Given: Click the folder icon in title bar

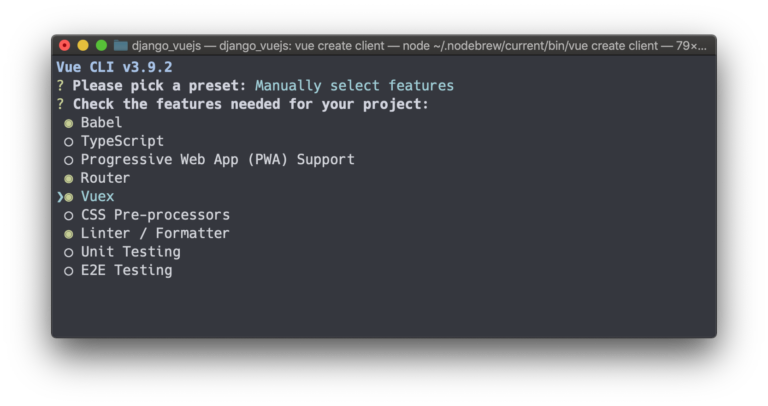Looking at the screenshot, I should 120,46.
